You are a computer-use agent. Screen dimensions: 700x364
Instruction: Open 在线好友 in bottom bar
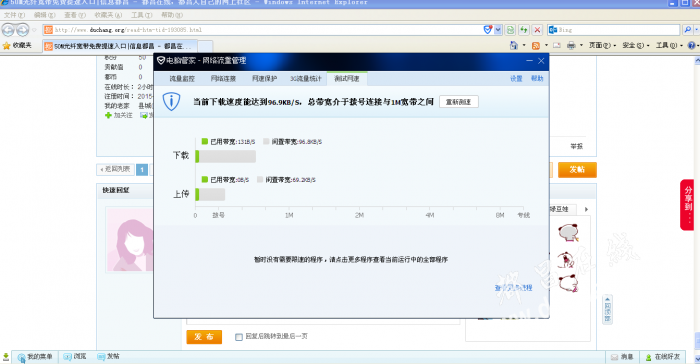click(x=662, y=357)
